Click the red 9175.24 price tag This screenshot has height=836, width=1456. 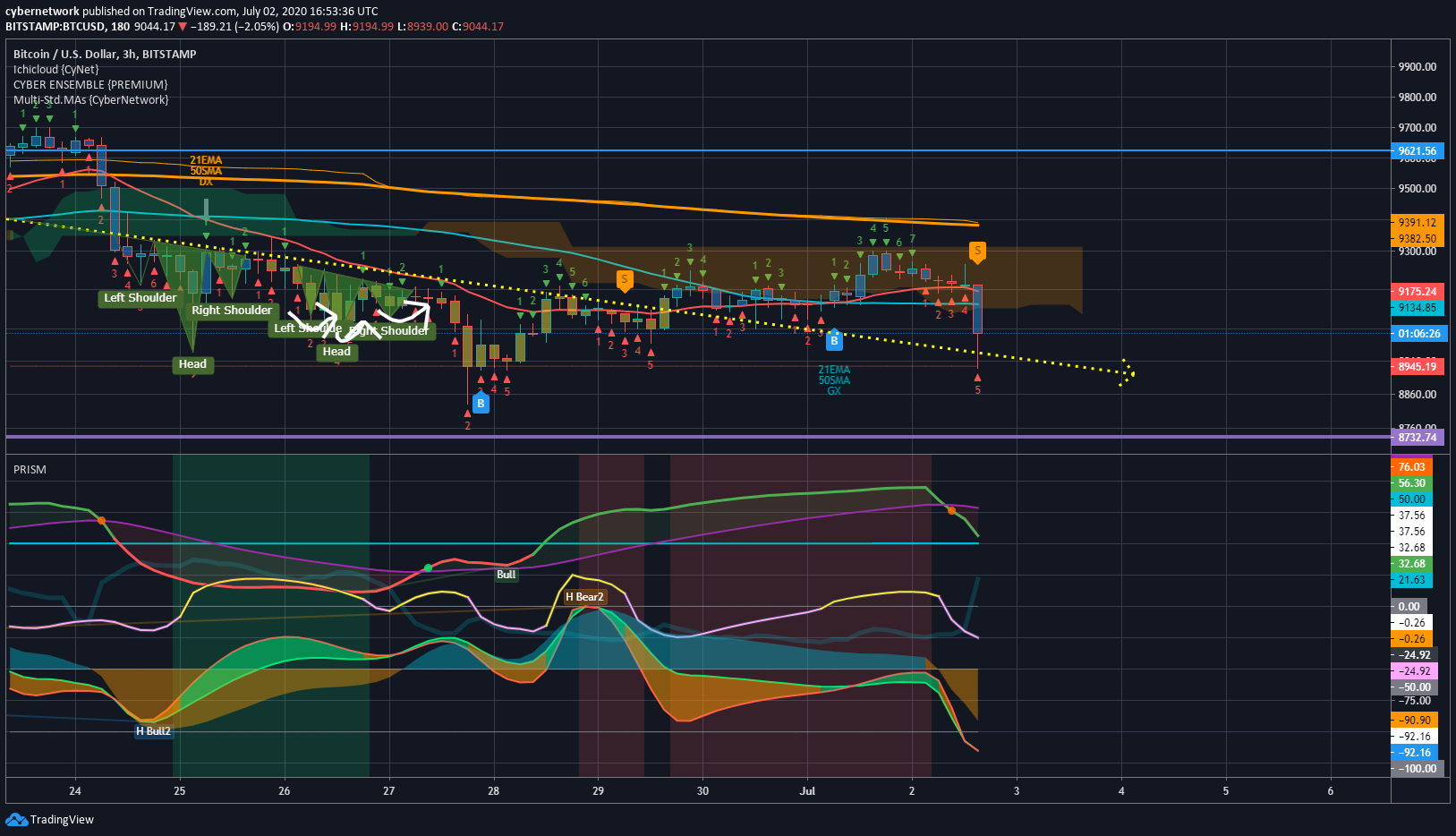pyautogui.click(x=1417, y=292)
